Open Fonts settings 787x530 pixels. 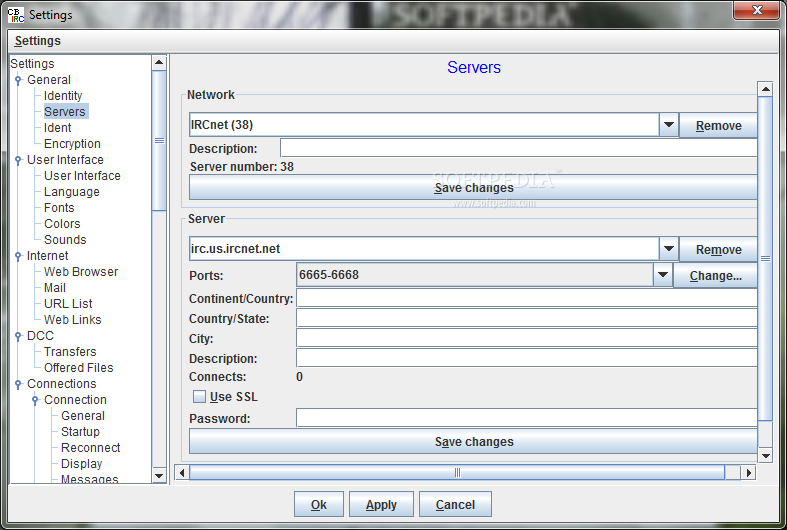[x=59, y=208]
